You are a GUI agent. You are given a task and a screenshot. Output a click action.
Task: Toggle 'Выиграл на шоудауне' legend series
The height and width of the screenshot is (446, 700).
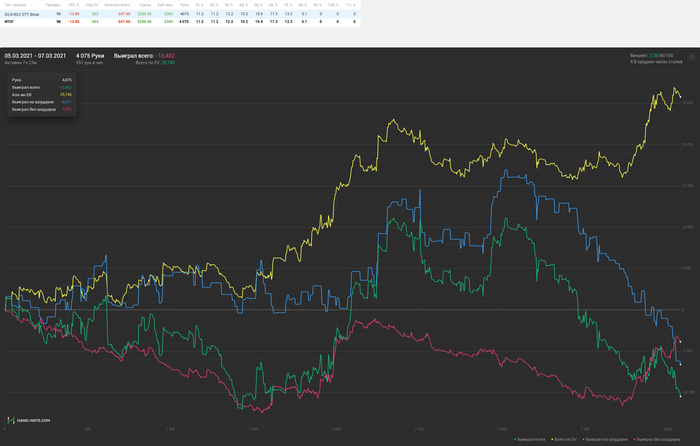(x=605, y=439)
